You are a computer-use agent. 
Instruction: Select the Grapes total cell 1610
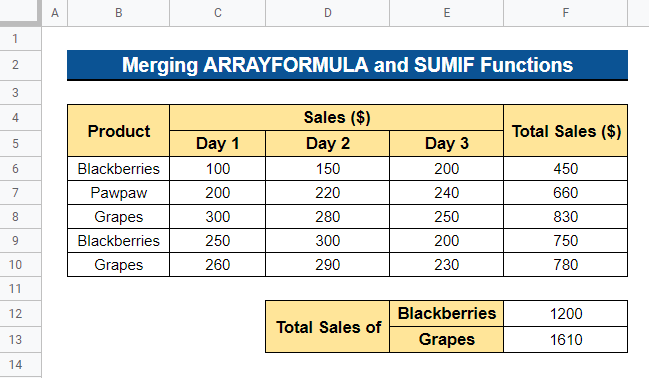[x=565, y=339]
